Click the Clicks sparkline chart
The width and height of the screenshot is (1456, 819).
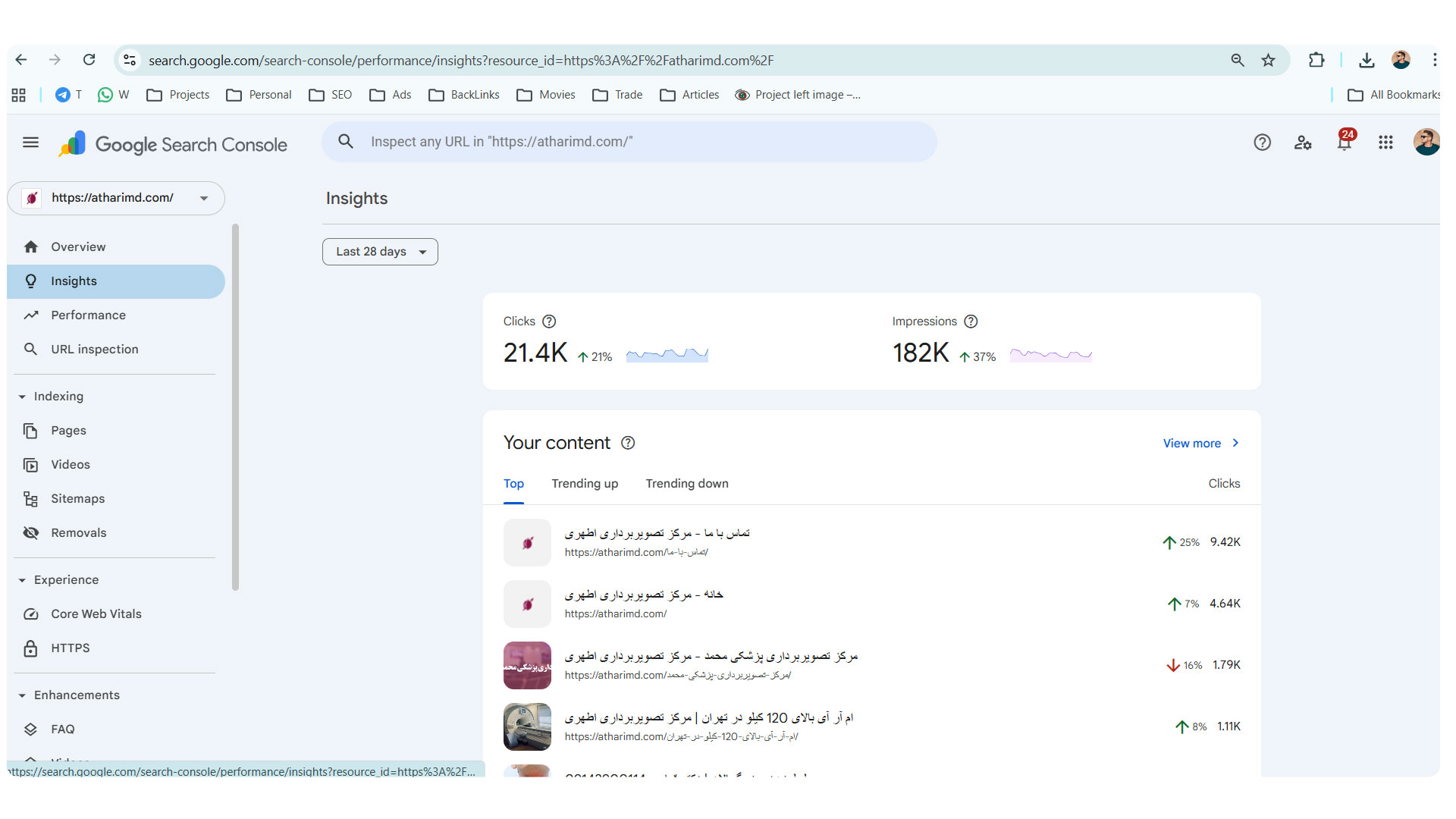[x=667, y=355]
